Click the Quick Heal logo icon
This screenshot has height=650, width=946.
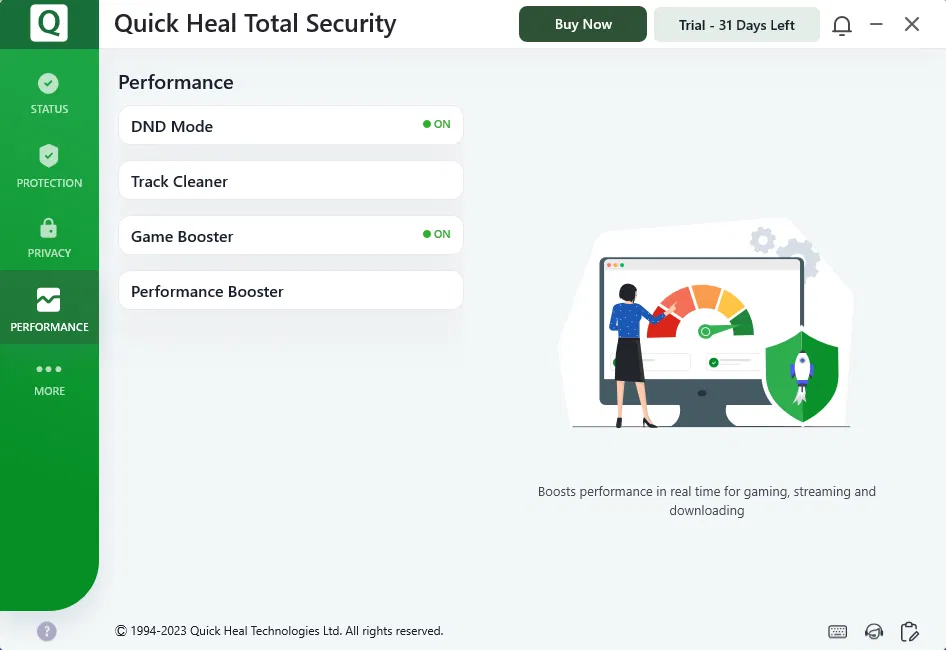48,23
